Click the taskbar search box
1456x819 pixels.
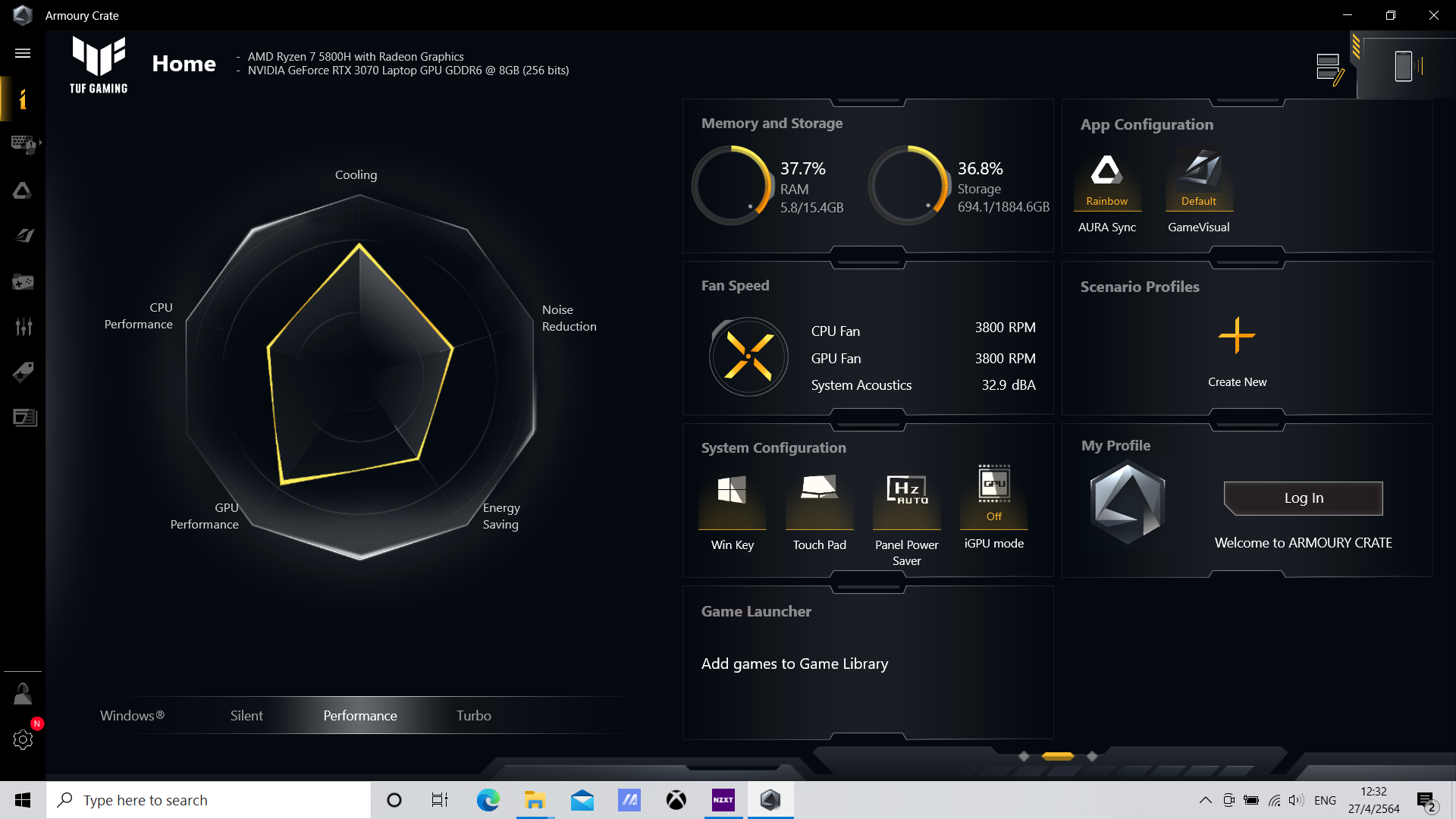209,800
